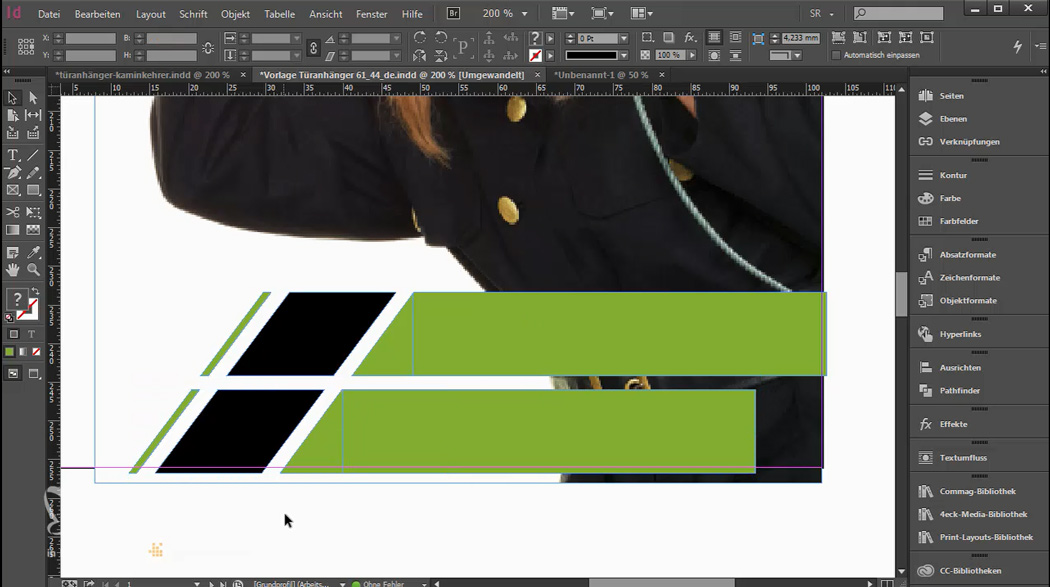
Task: Open the stroke style dropdown
Action: [x=624, y=56]
